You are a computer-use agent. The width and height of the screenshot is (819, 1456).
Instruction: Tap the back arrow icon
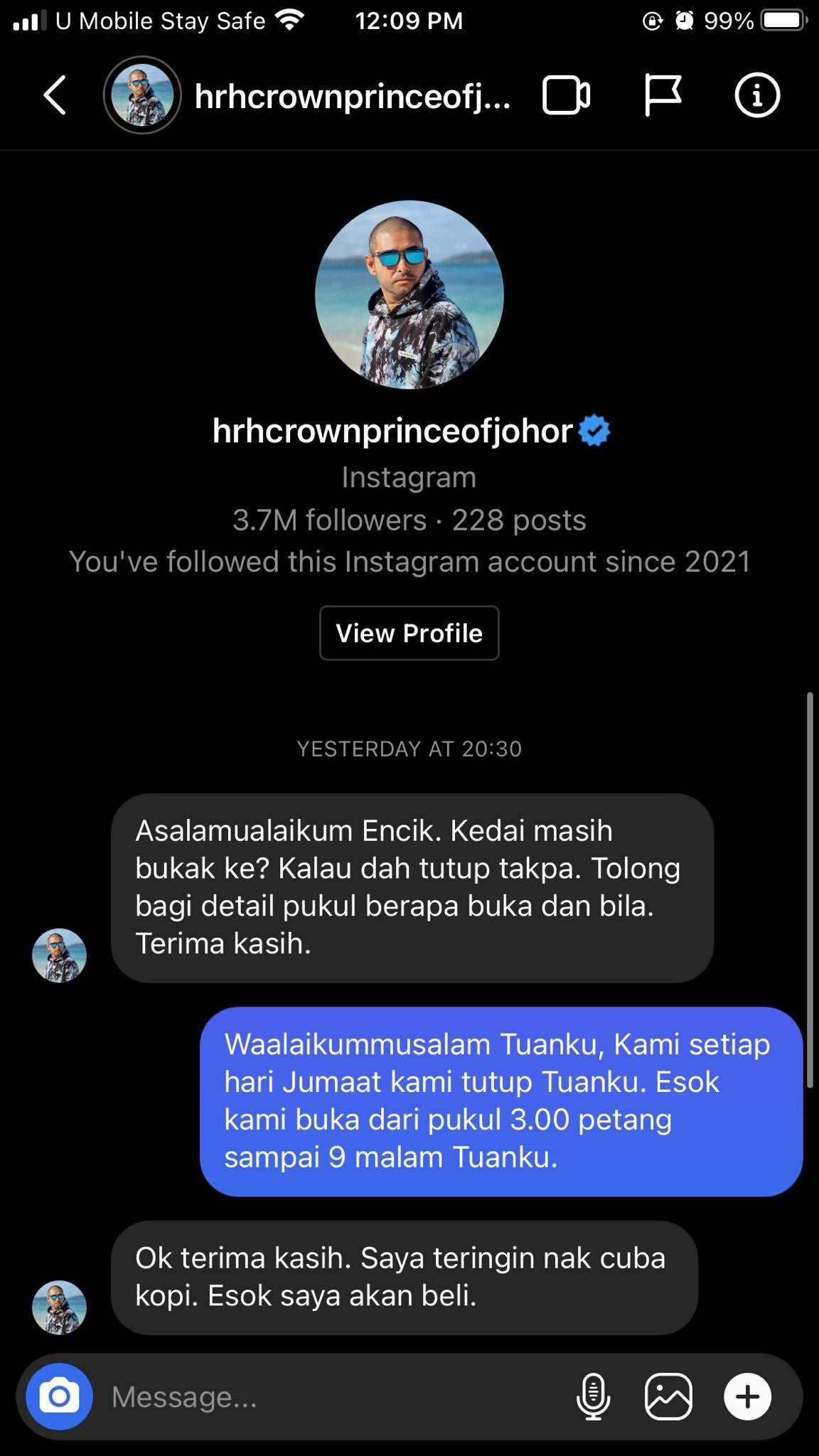coord(55,95)
